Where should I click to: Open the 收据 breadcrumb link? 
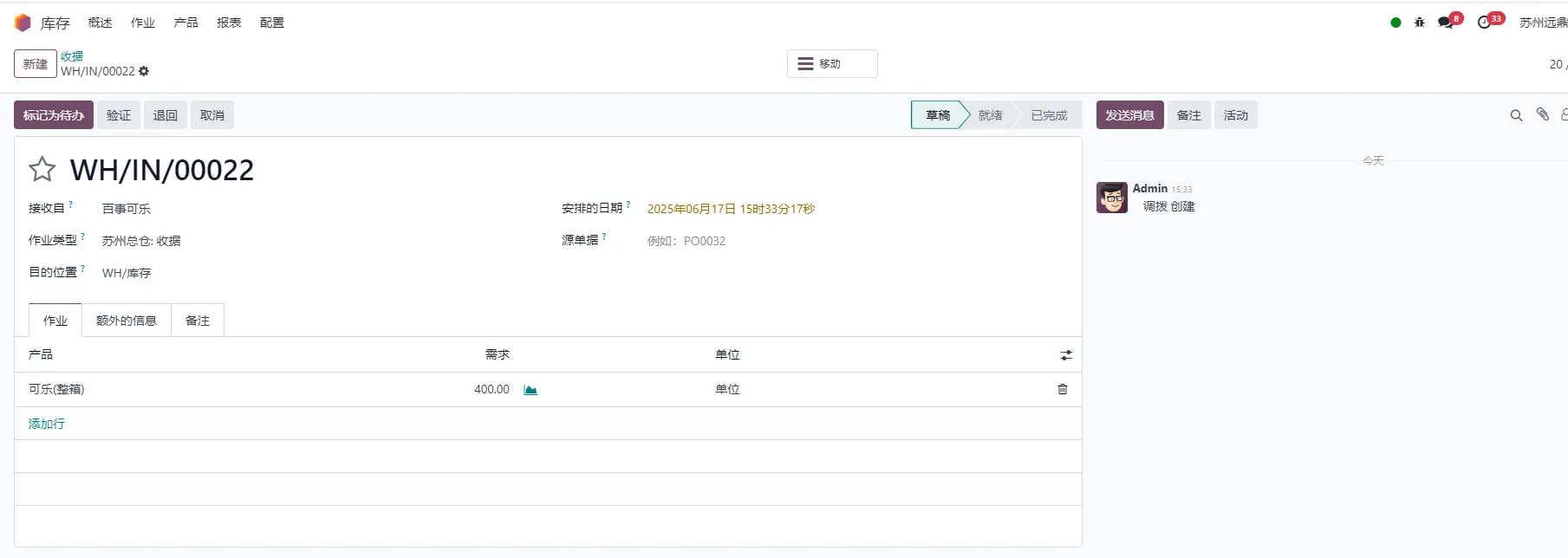72,56
